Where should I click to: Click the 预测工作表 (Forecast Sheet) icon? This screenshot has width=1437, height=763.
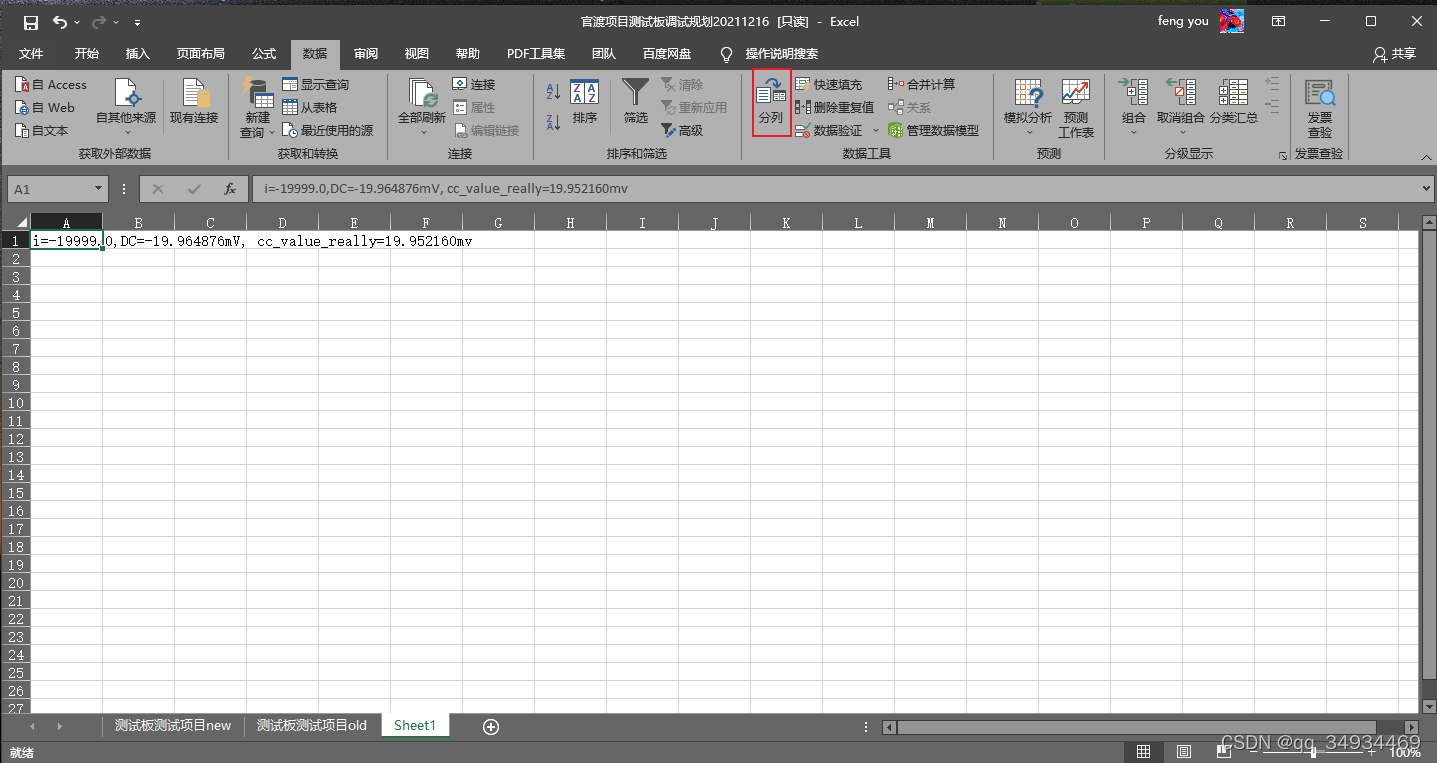point(1075,103)
